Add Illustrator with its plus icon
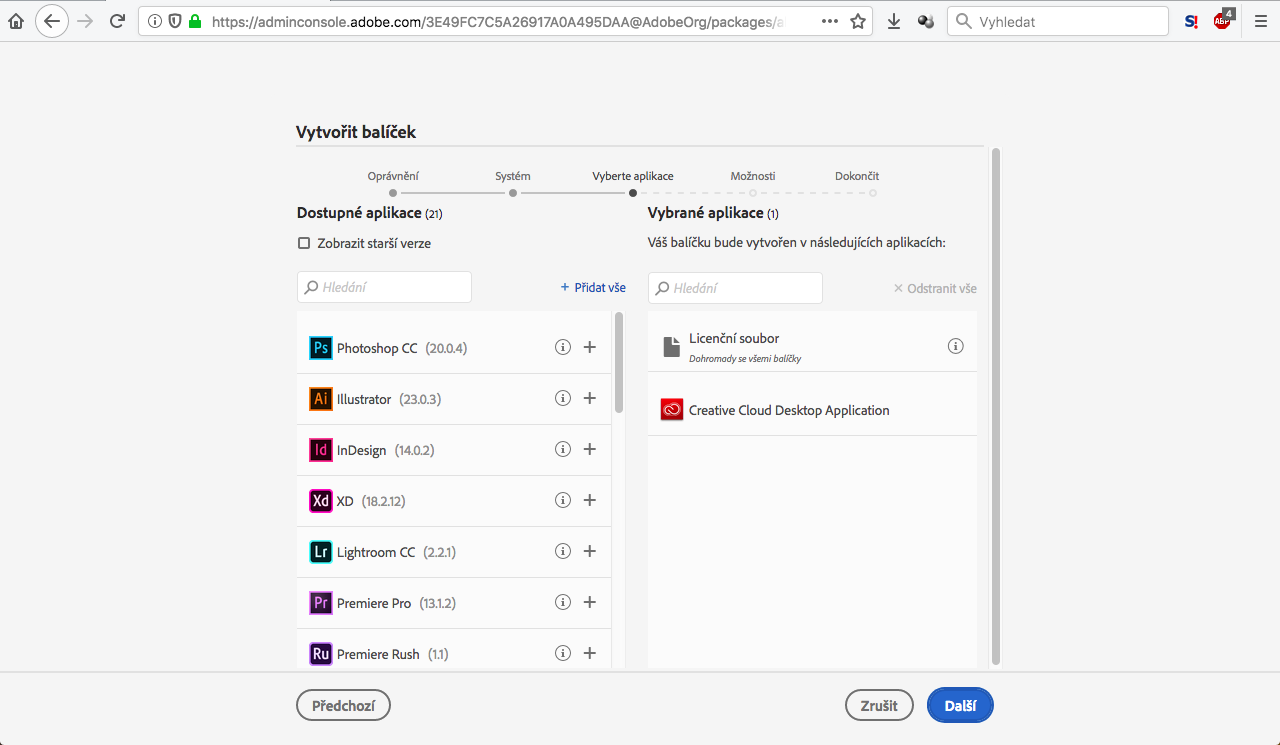Image resolution: width=1280 pixels, height=745 pixels. point(590,398)
